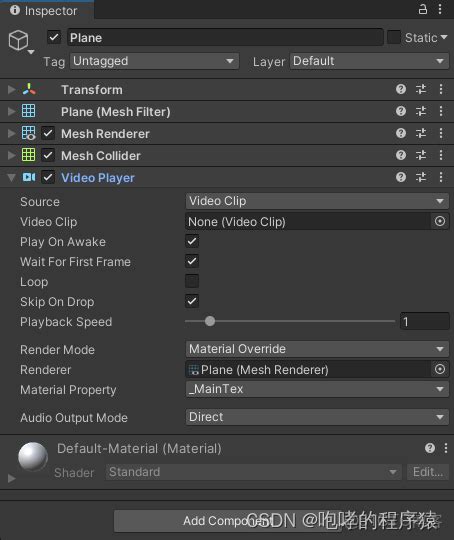This screenshot has height=540, width=454.
Task: Open Video Player presets icon
Action: 421,177
